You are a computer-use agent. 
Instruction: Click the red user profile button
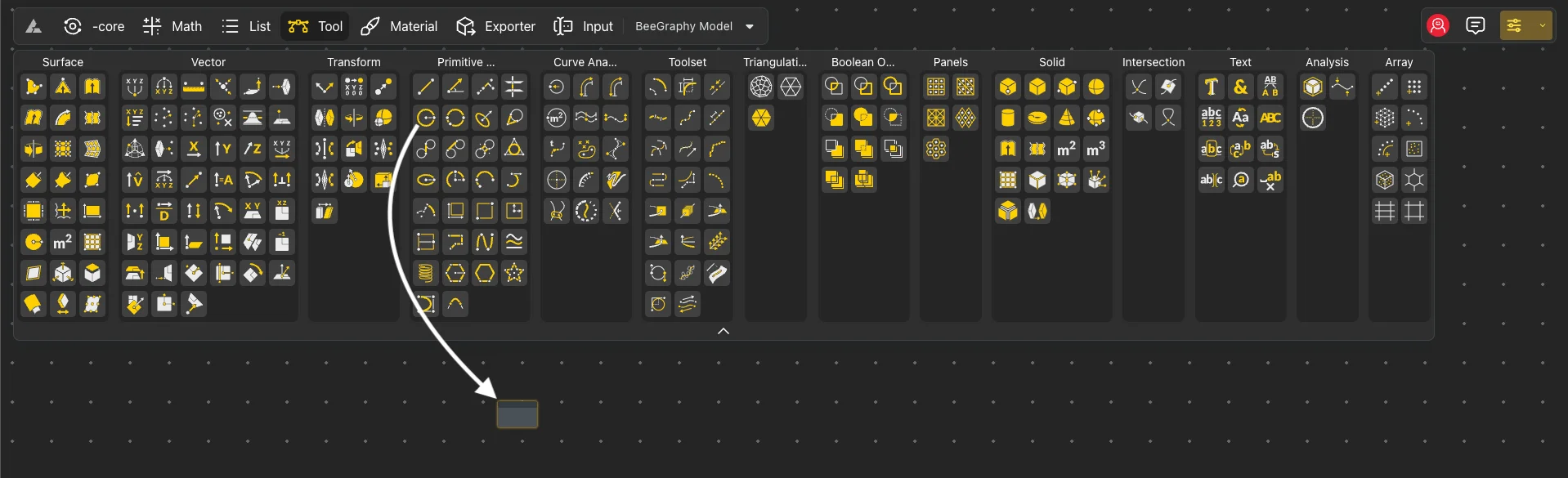[x=1438, y=26]
